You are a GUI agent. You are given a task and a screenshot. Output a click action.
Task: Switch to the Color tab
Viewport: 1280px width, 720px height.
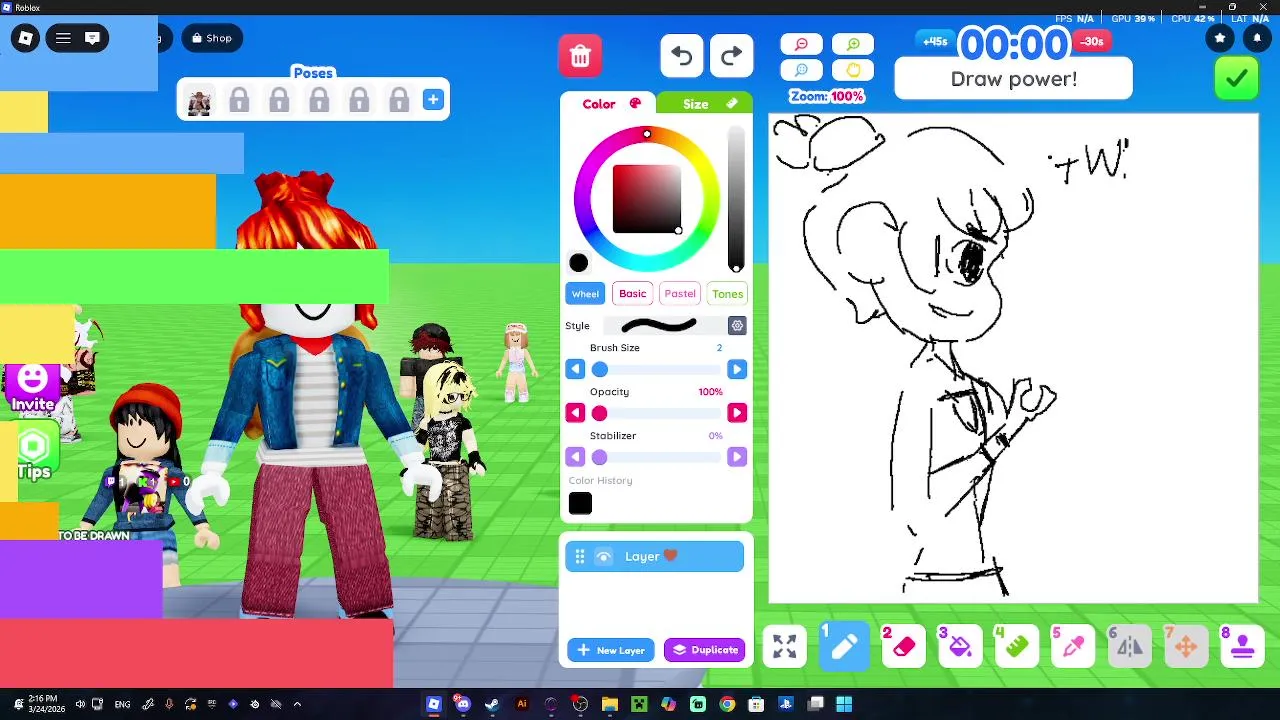point(608,104)
